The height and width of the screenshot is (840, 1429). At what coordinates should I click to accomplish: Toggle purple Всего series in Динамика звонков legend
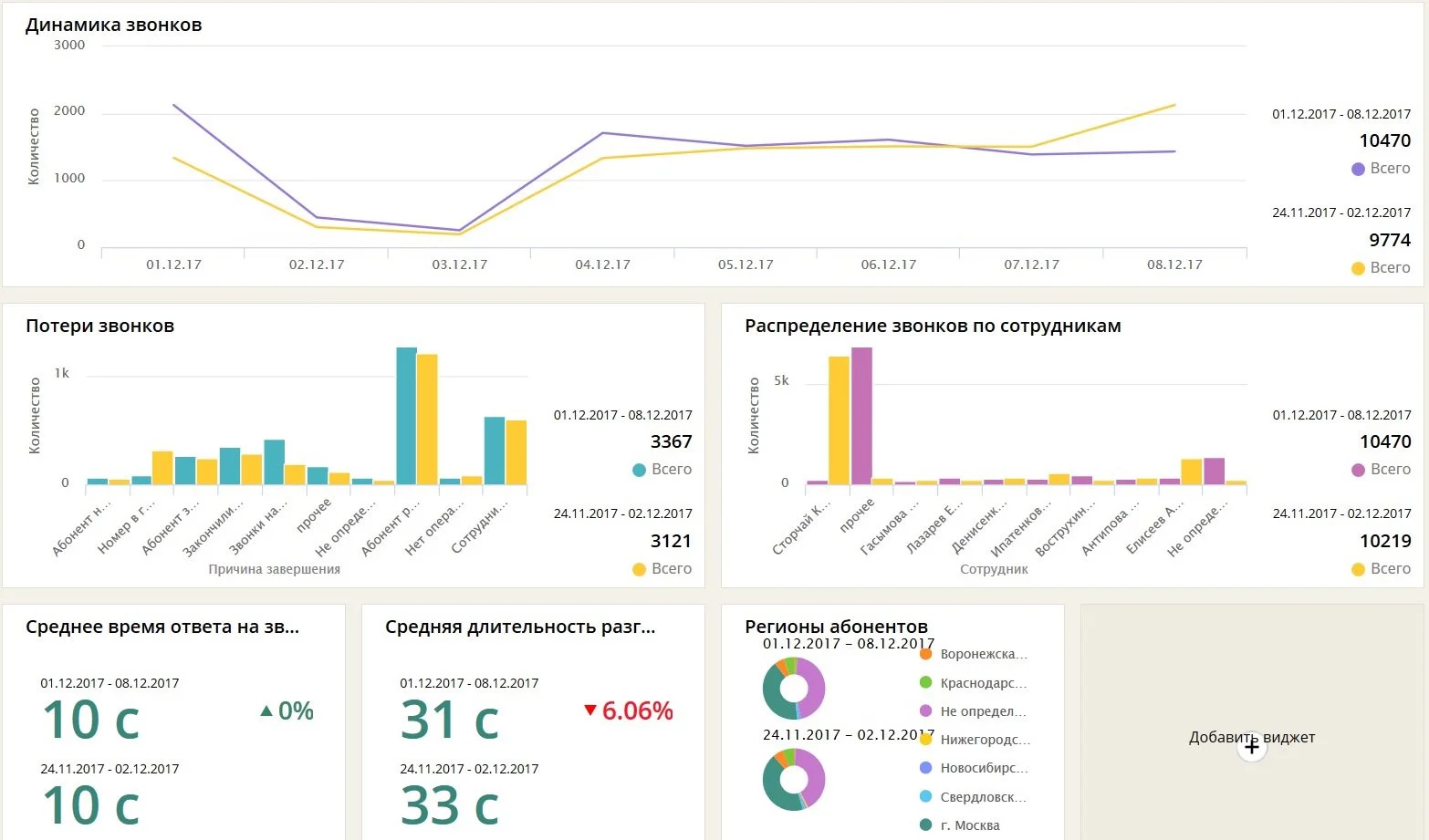[x=1380, y=169]
